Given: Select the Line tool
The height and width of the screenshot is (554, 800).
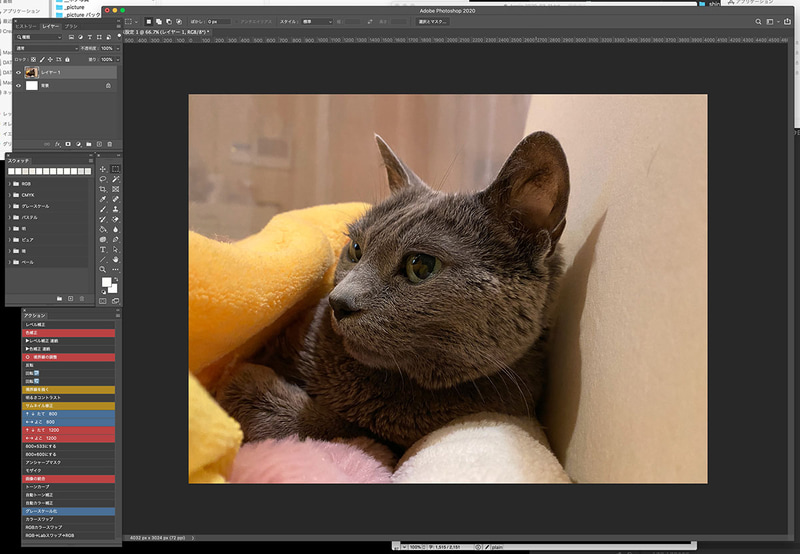Looking at the screenshot, I should point(103,260).
